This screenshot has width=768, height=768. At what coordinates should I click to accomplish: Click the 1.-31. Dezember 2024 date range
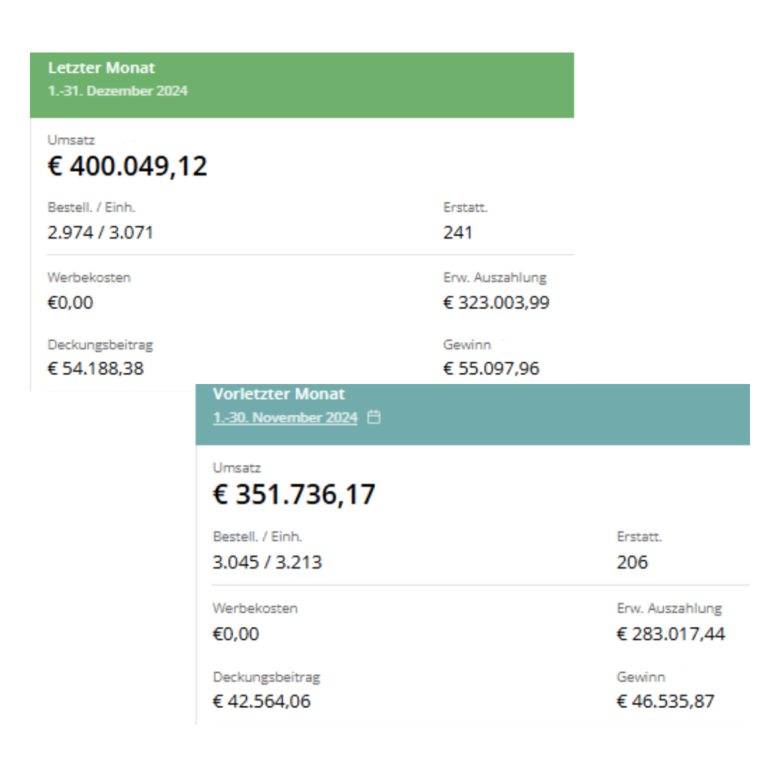(x=118, y=91)
